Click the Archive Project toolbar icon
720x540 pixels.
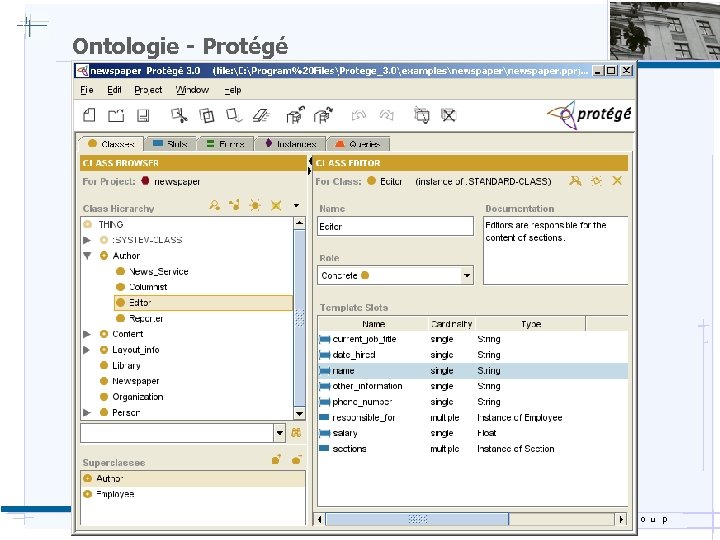(x=295, y=115)
